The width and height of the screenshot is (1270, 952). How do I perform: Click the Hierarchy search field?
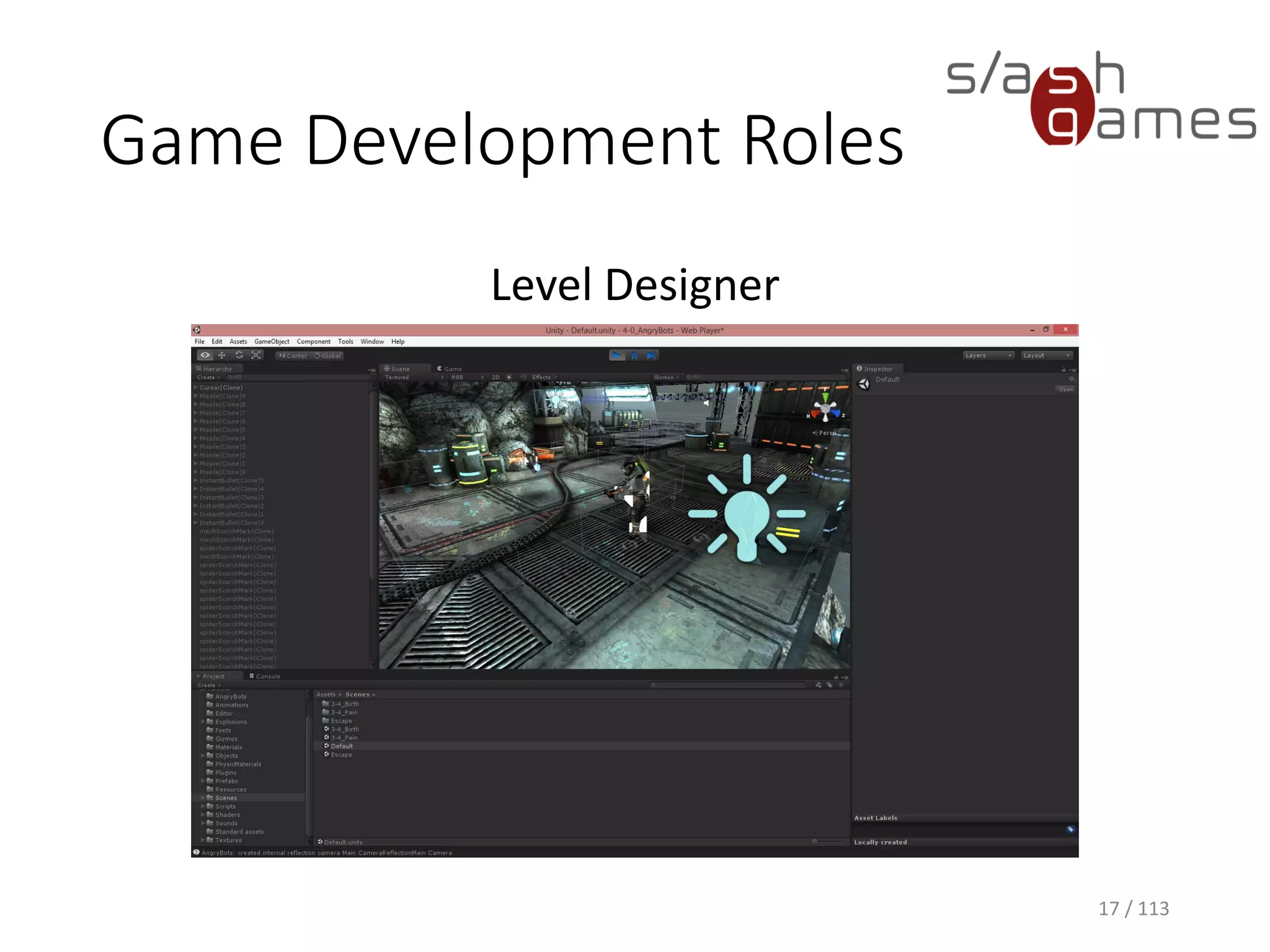pyautogui.click(x=298, y=377)
